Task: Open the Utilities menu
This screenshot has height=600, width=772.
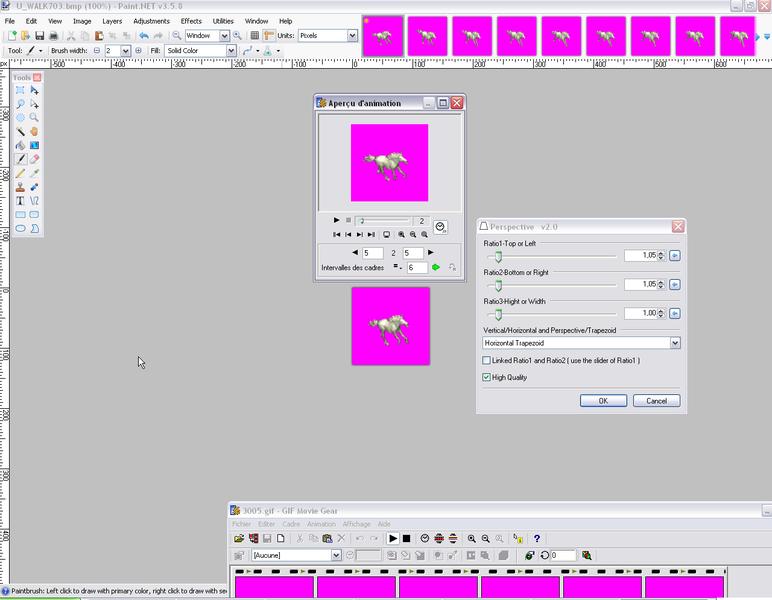Action: (x=223, y=21)
